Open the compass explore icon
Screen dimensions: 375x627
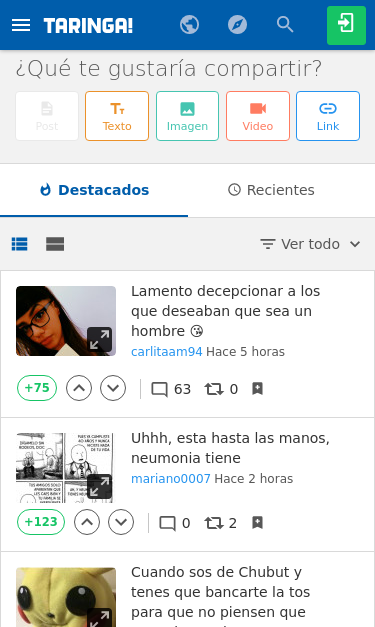point(237,25)
